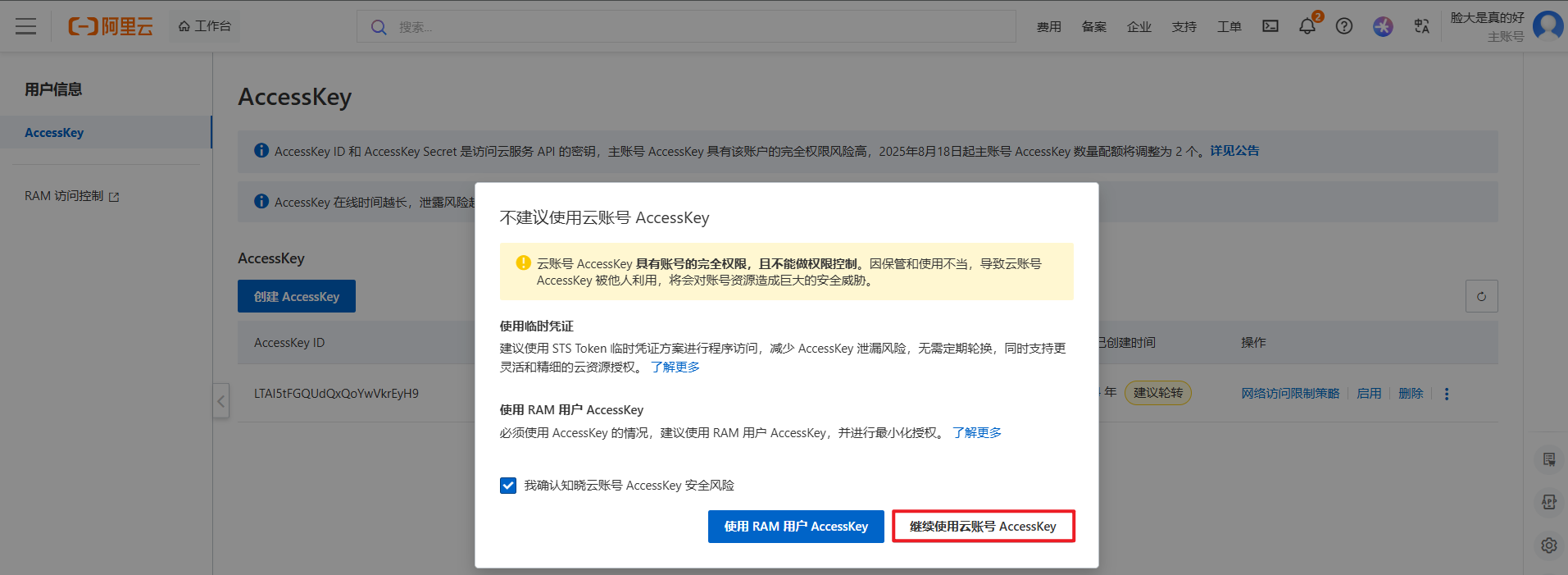Click 使用 RAM 用户 AccessKey button
The height and width of the screenshot is (575, 1568).
[796, 526]
